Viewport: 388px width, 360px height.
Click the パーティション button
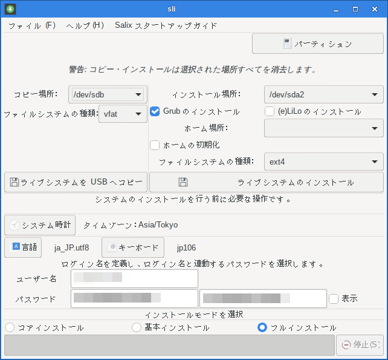[x=318, y=44]
